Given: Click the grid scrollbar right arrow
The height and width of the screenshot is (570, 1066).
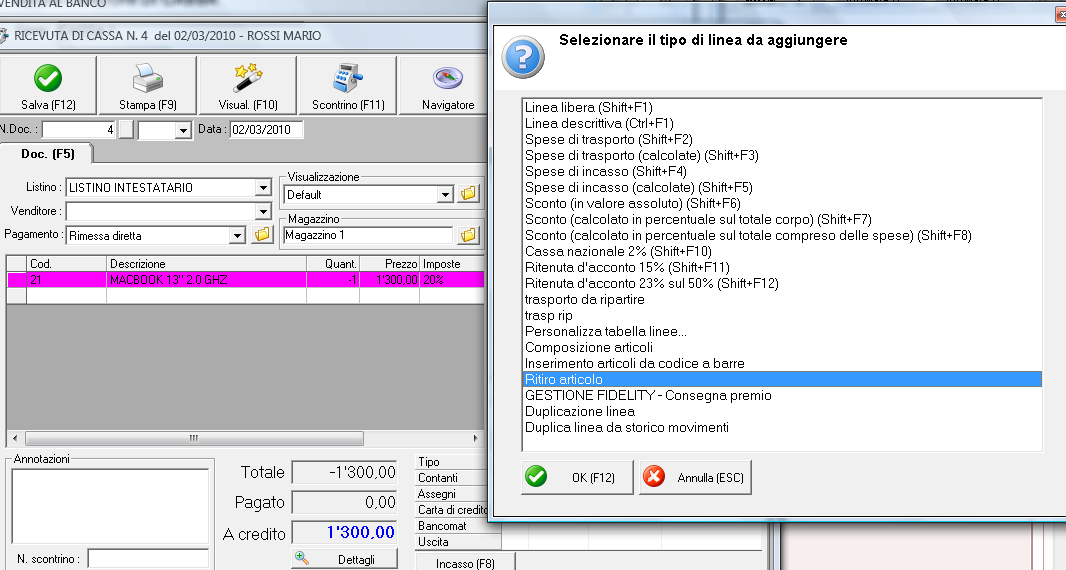Looking at the screenshot, I should point(476,438).
